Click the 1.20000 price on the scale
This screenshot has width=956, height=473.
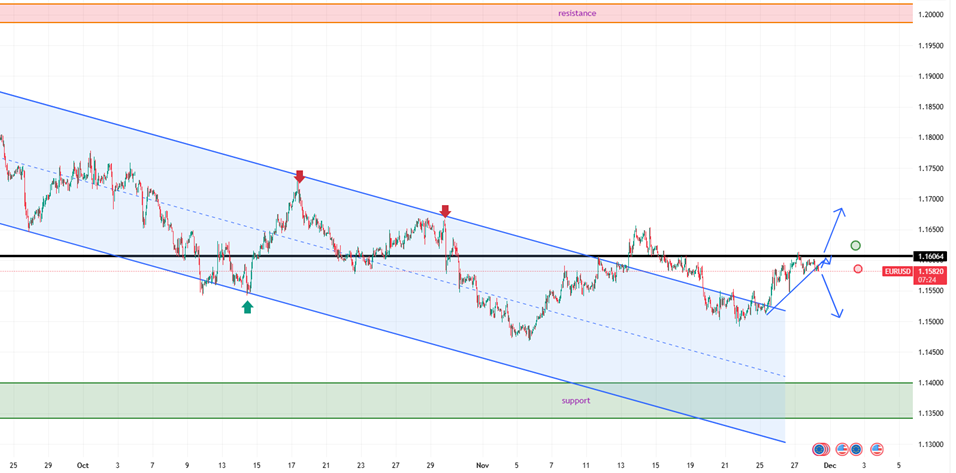pos(932,15)
